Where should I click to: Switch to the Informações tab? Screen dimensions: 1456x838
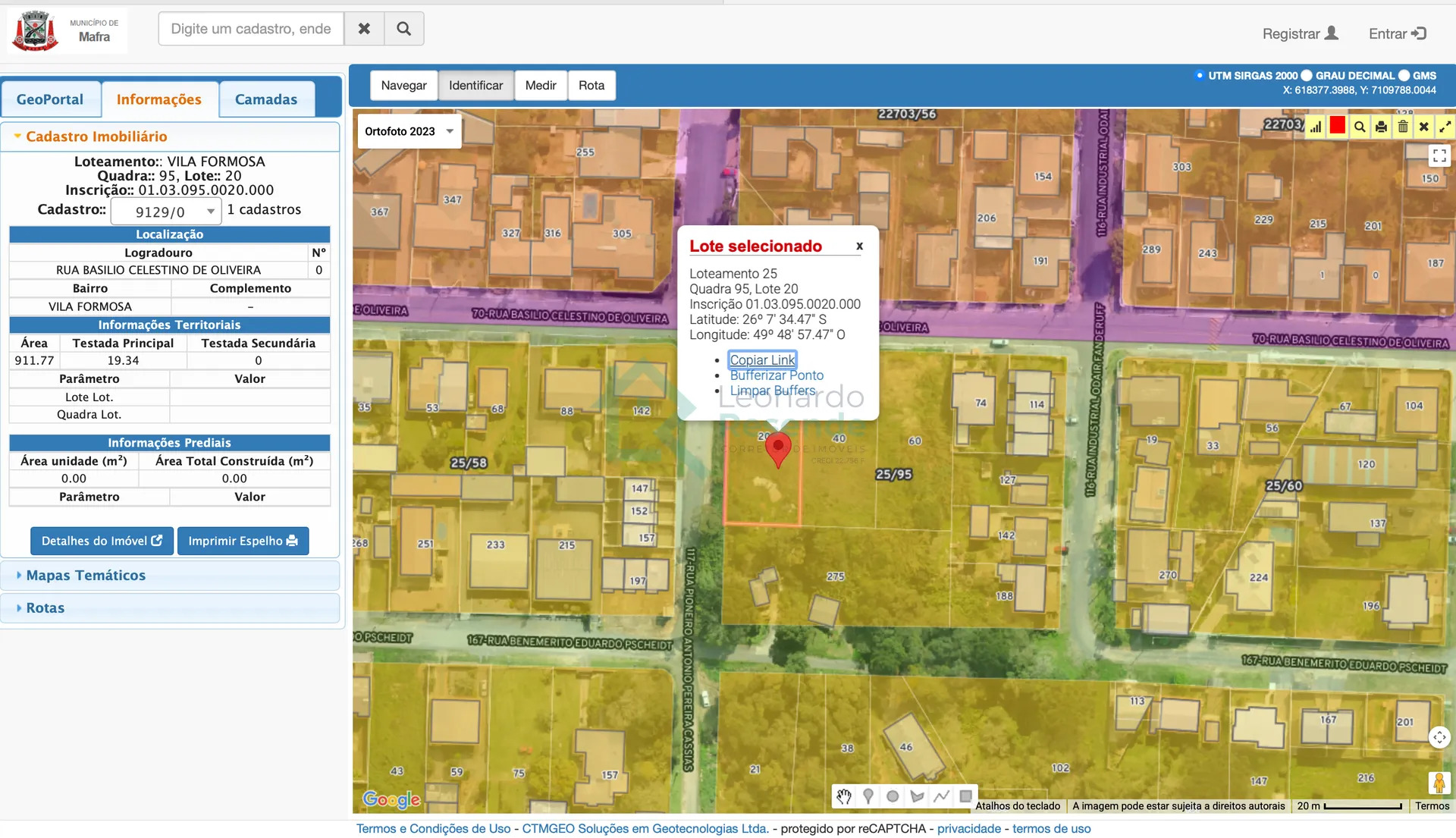(x=159, y=99)
